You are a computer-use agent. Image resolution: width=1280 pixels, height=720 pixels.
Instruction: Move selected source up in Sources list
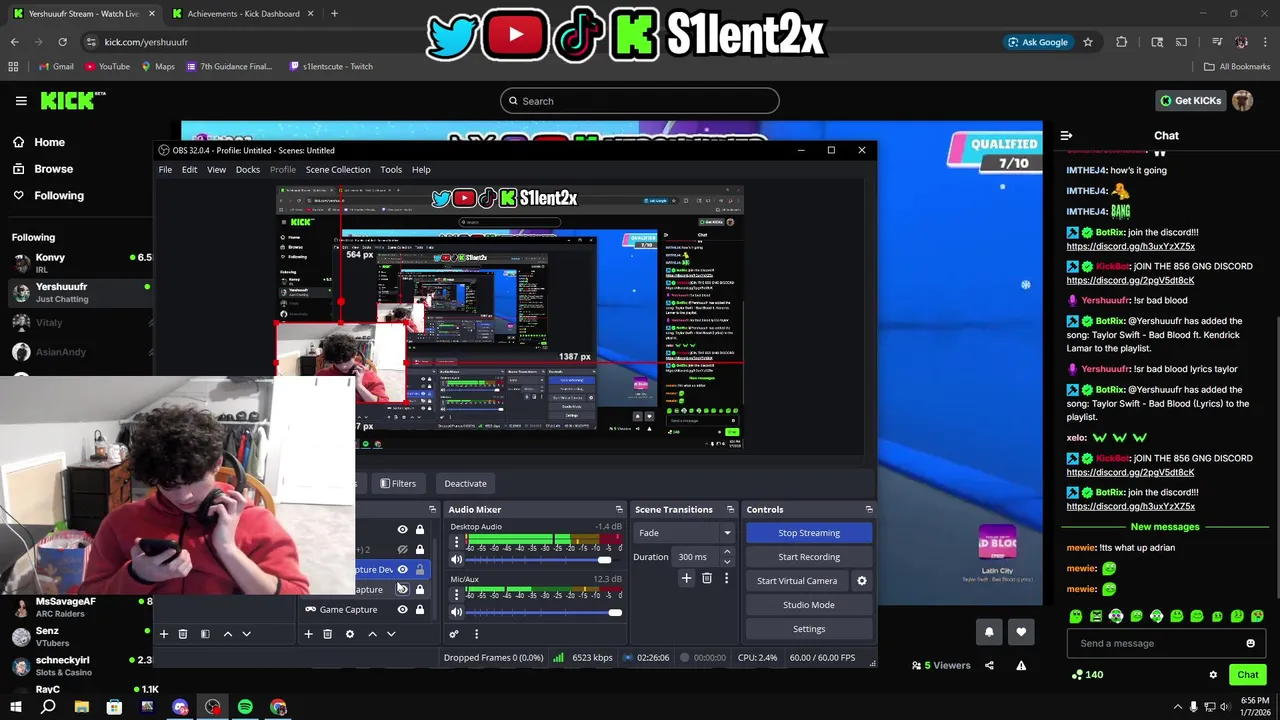pos(372,634)
